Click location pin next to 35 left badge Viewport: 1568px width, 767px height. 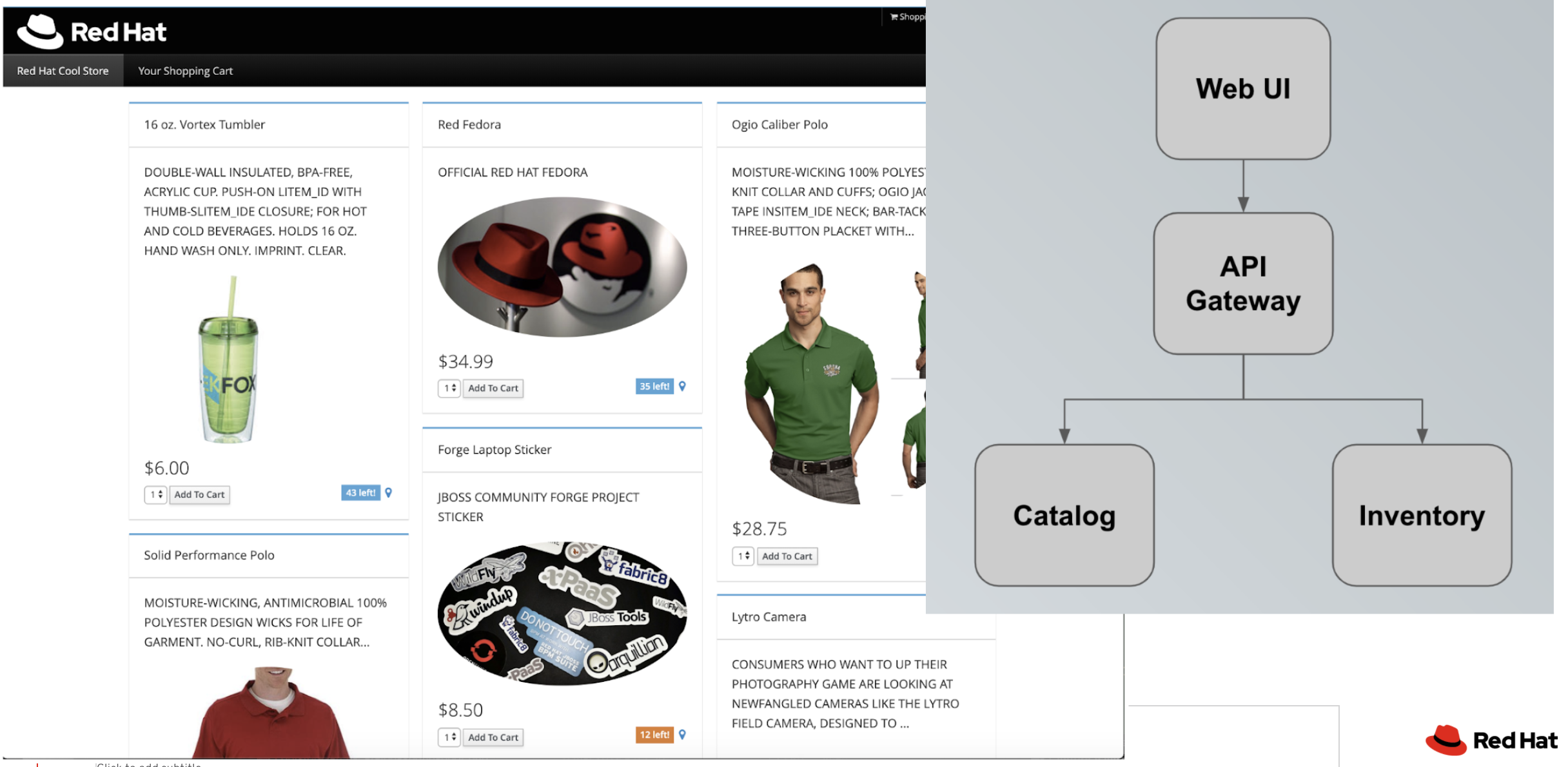point(682,386)
